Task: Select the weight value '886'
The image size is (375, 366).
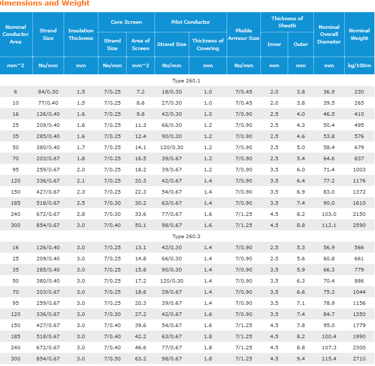Action: point(359,281)
